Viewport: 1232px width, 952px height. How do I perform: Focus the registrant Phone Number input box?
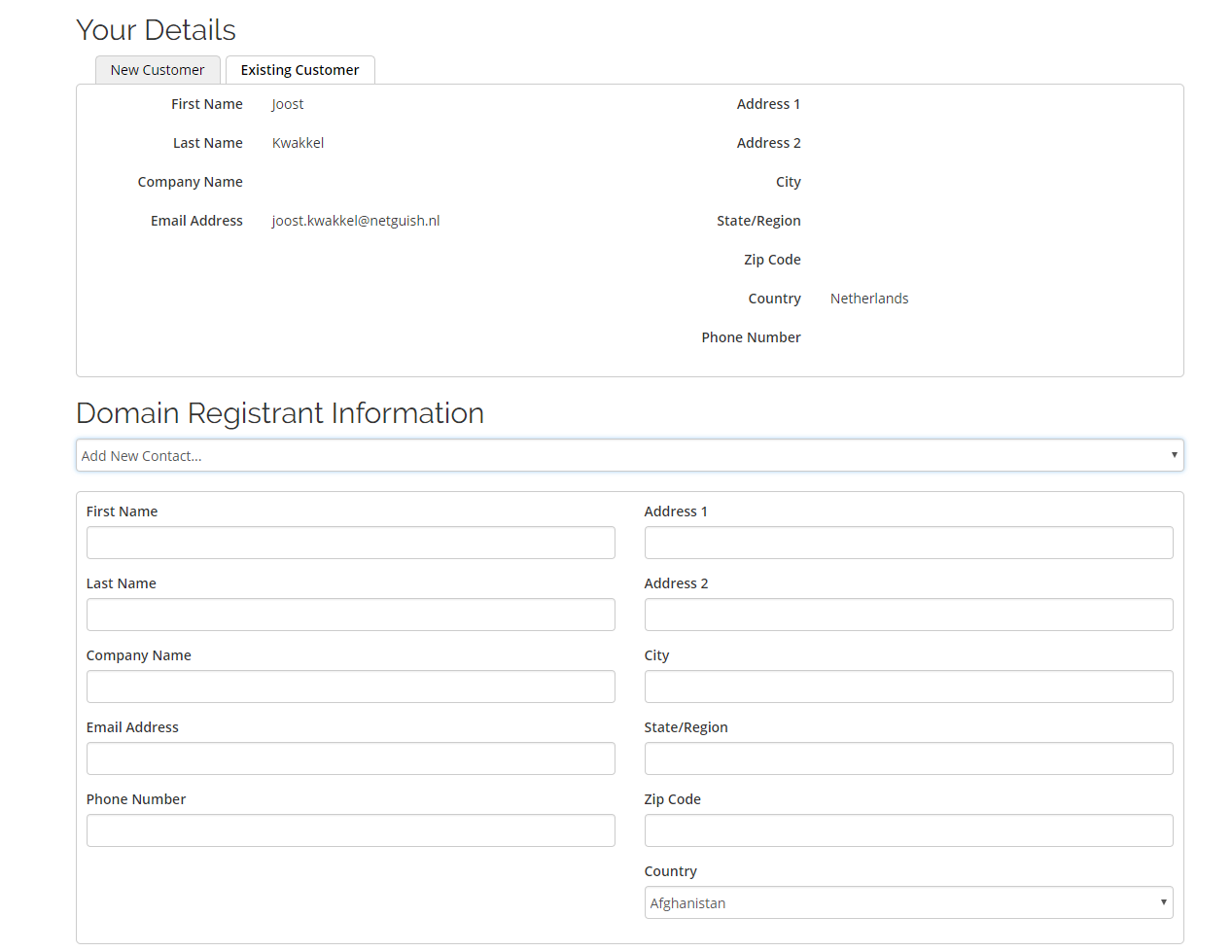(350, 830)
